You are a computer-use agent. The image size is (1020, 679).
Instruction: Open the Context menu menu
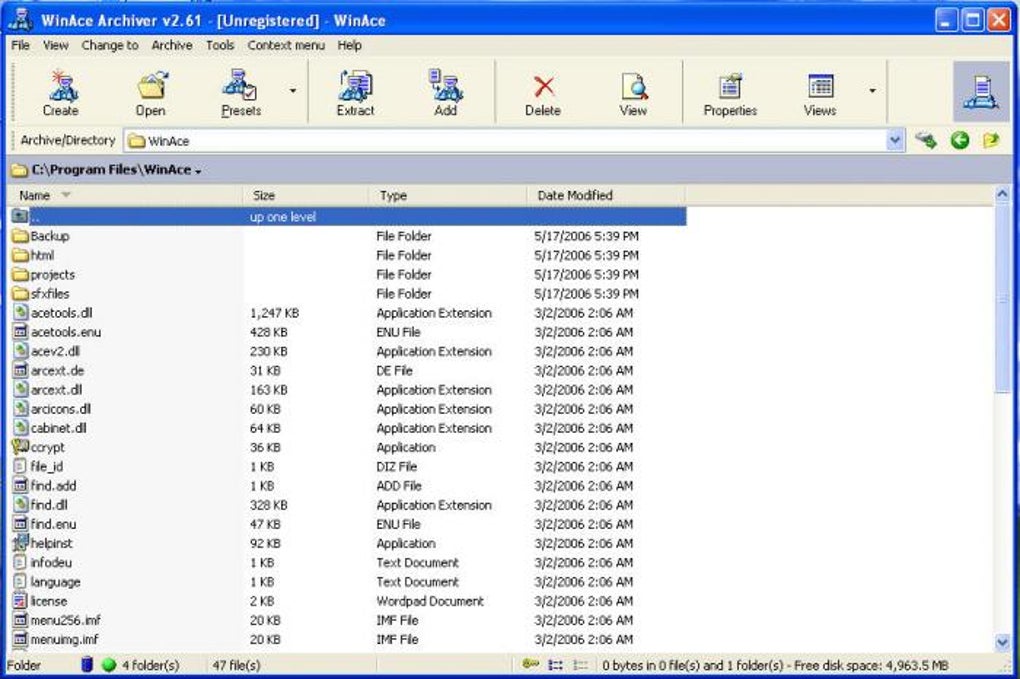click(x=286, y=45)
